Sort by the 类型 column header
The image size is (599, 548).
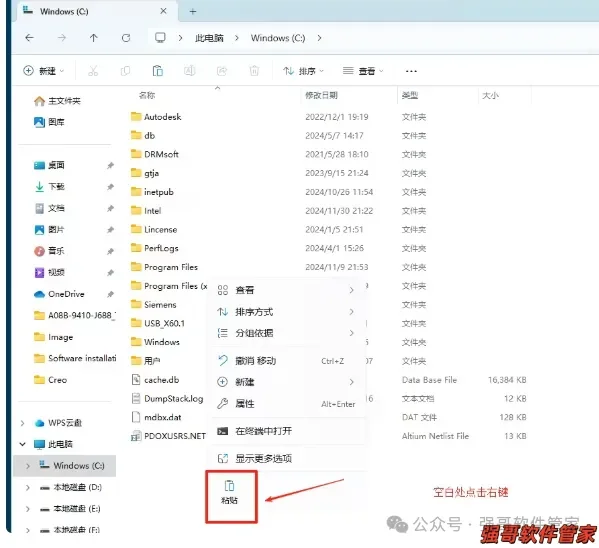(x=410, y=95)
